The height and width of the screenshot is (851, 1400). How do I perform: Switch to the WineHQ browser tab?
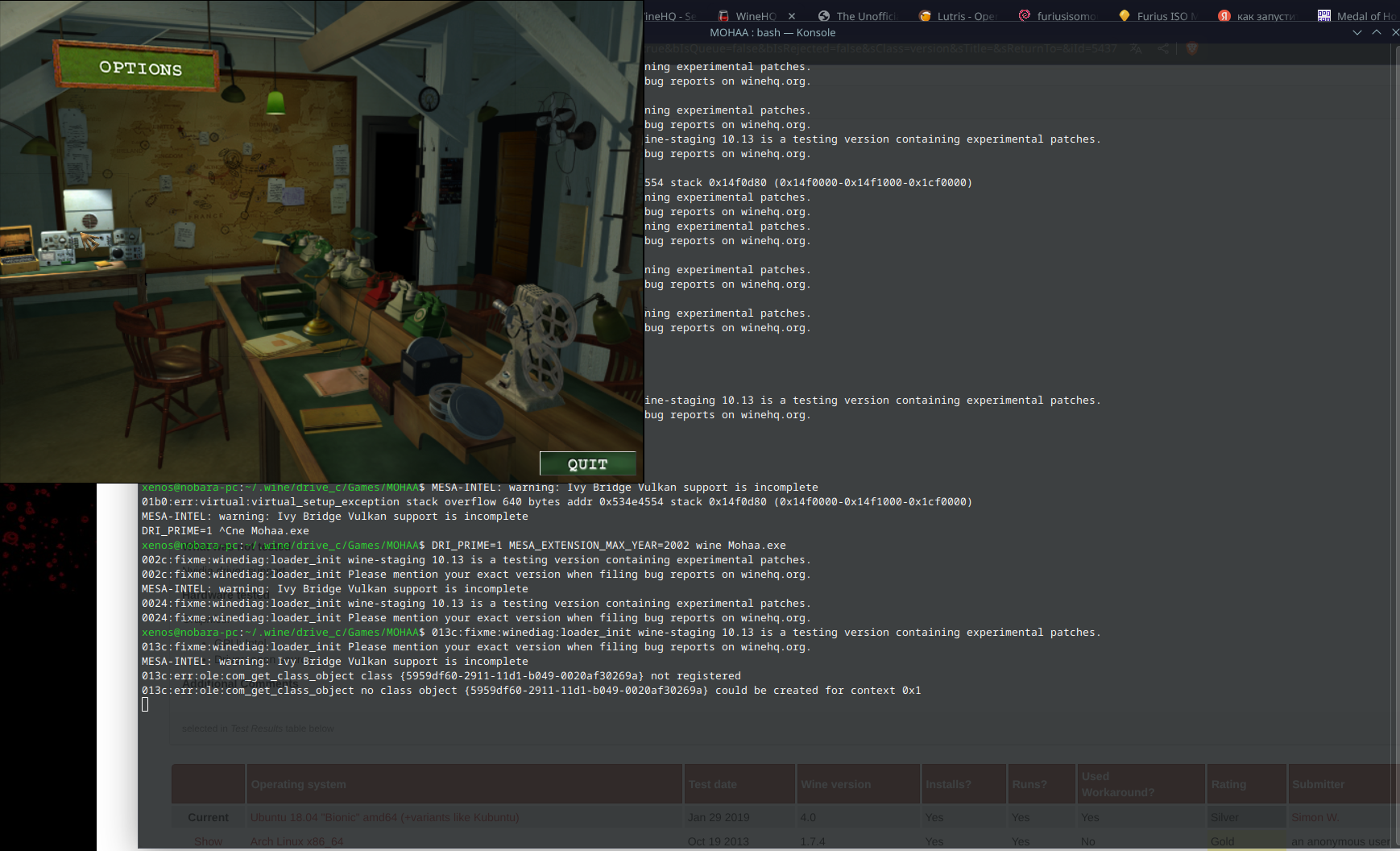(756, 16)
